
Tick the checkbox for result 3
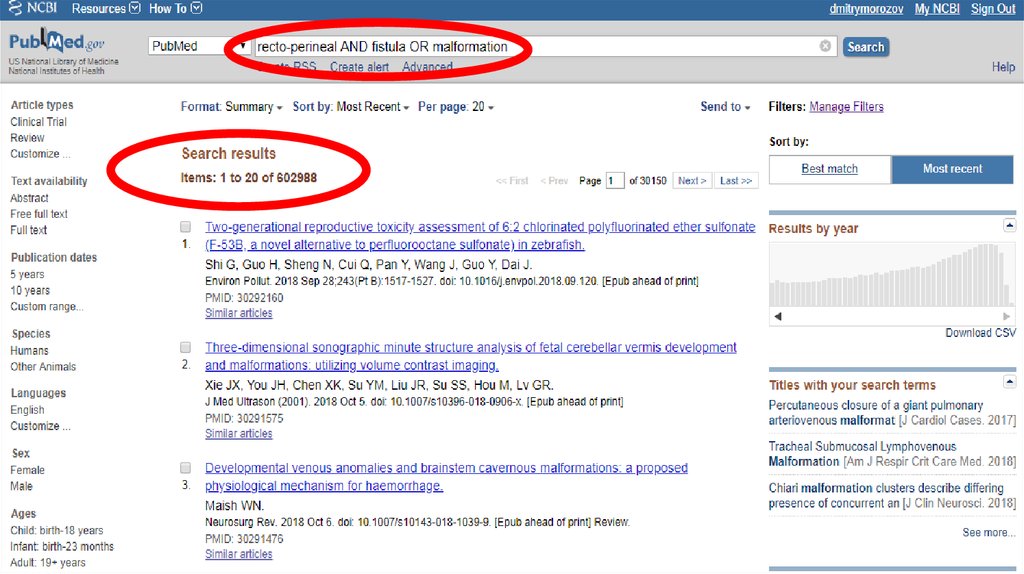click(186, 467)
